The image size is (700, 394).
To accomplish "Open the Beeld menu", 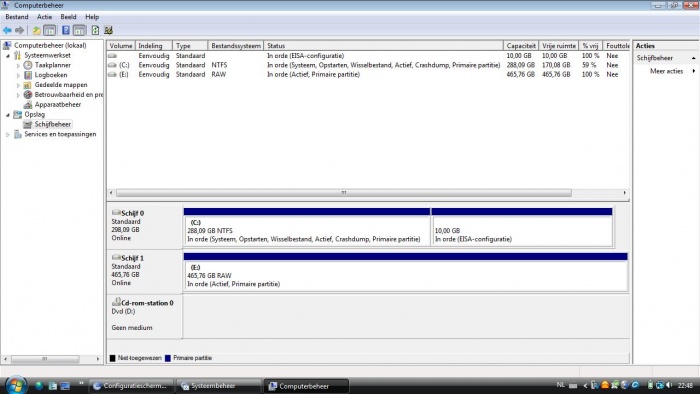I will click(68, 17).
